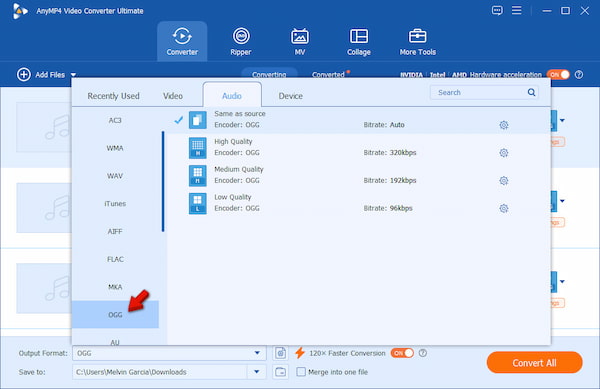Open settings gear for Medium Quality preset

(x=504, y=181)
